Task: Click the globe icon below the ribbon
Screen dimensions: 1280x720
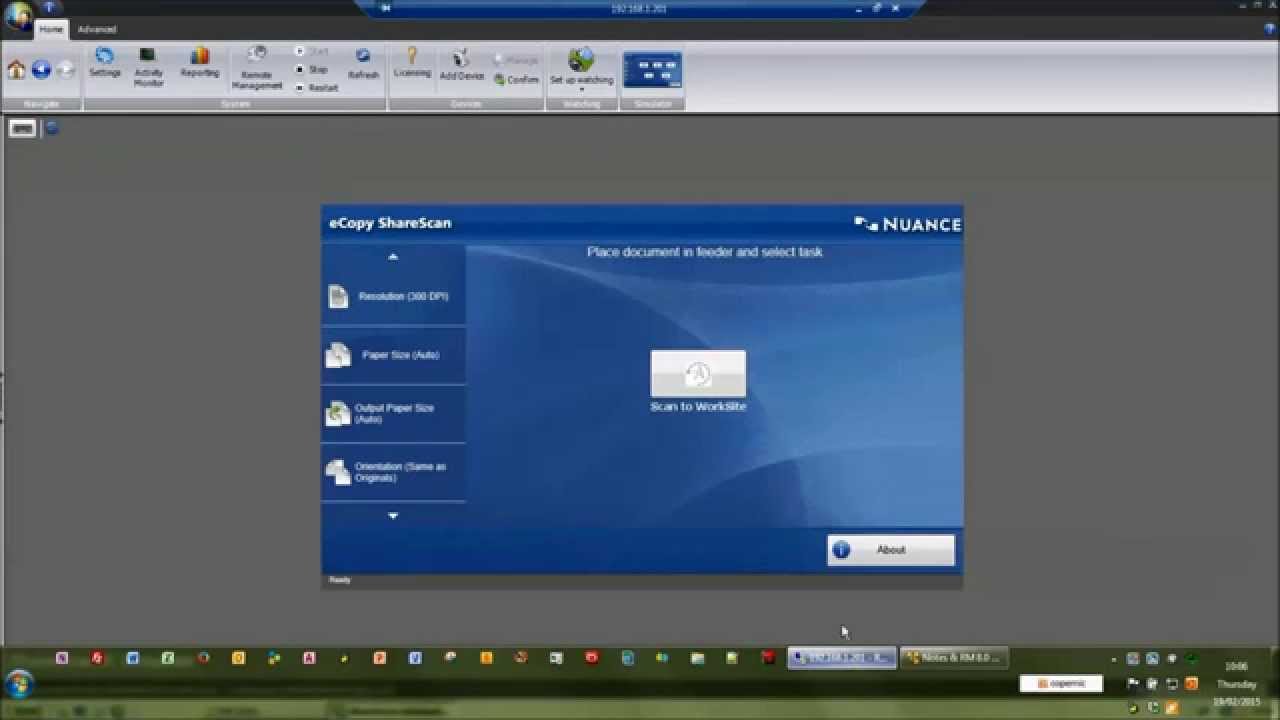Action: tap(52, 128)
